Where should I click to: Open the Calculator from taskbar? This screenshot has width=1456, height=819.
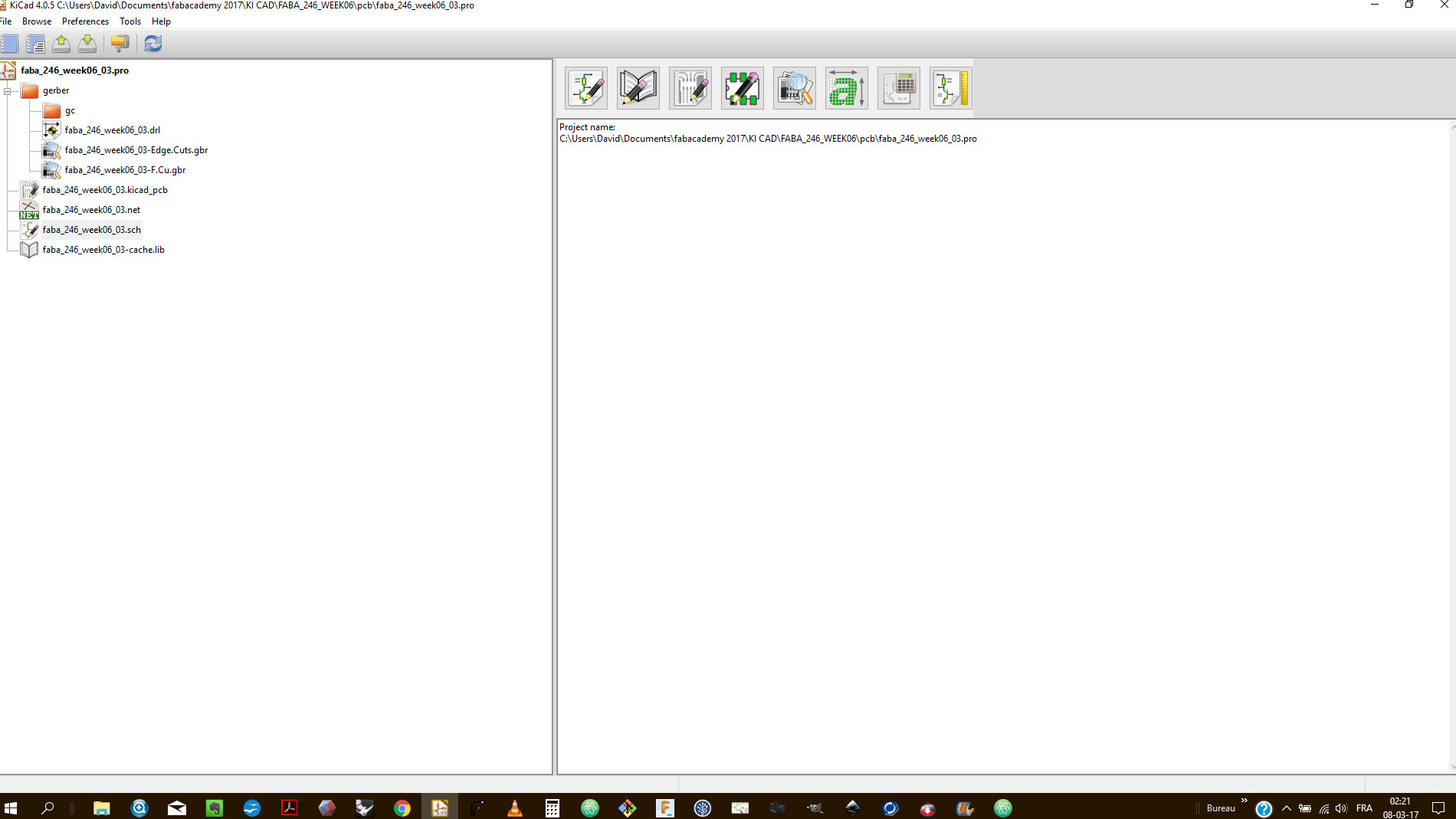pyautogui.click(x=553, y=808)
